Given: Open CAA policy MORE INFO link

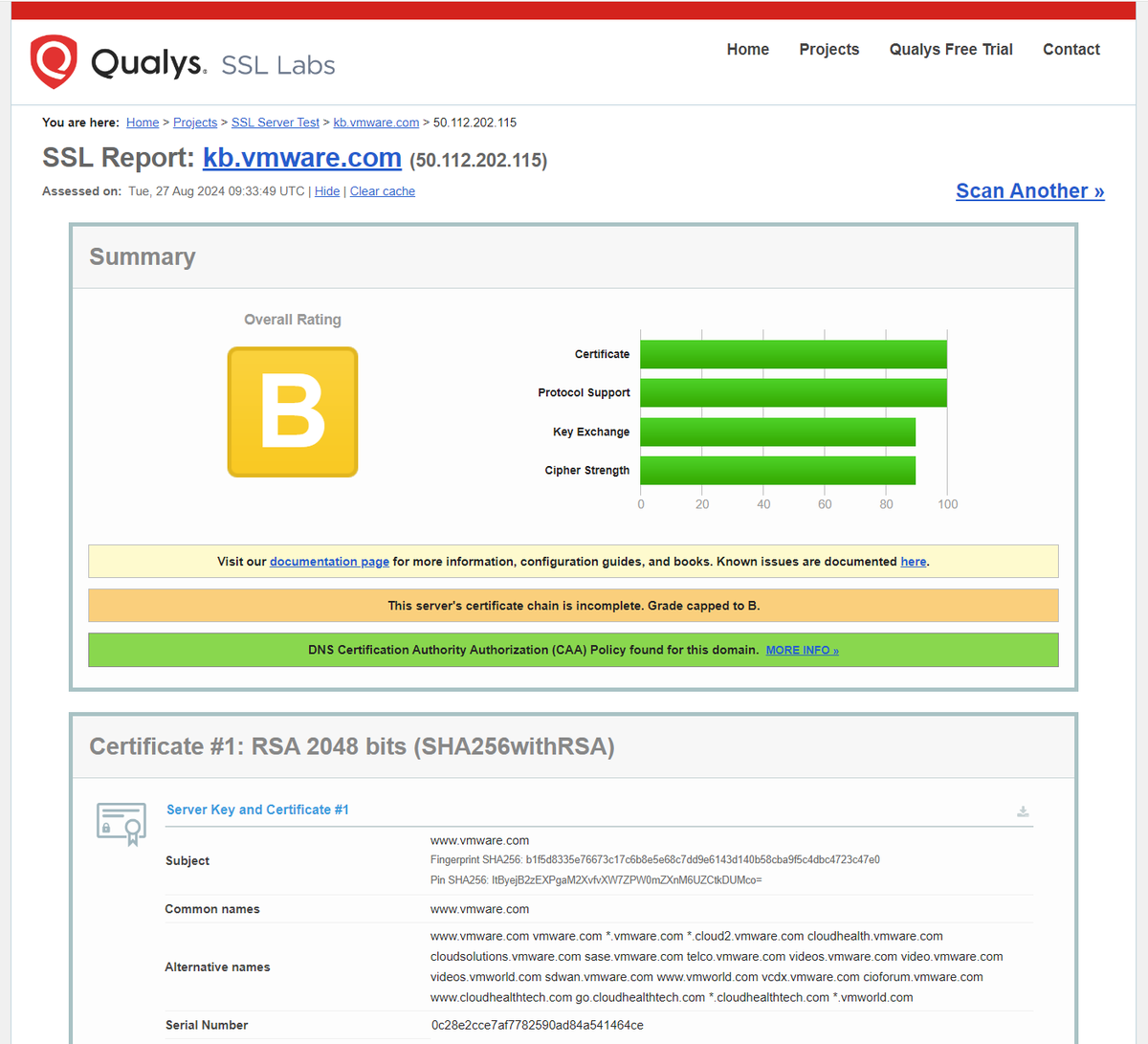Looking at the screenshot, I should tap(802, 650).
